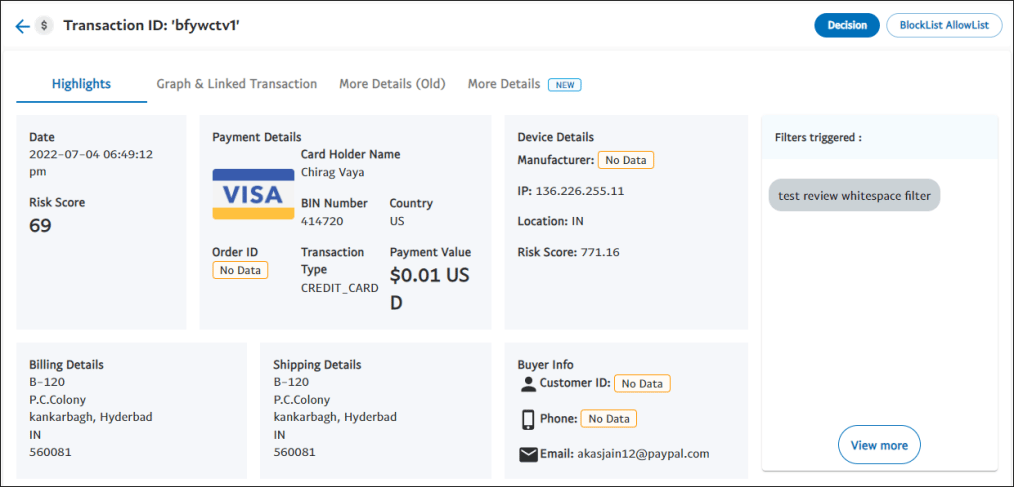Open the More Details (Old) tab

[392, 84]
